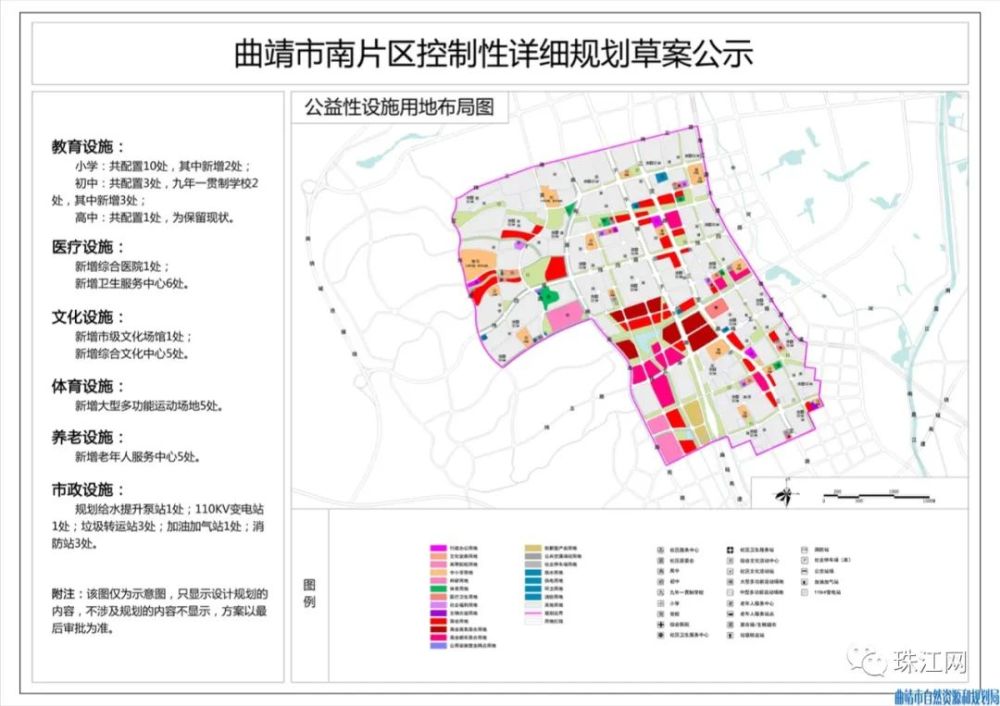Screen dimensions: 1000x706
Task: Select the gas/fueling station (加油加气站) icon
Action: pyautogui.click(x=804, y=581)
